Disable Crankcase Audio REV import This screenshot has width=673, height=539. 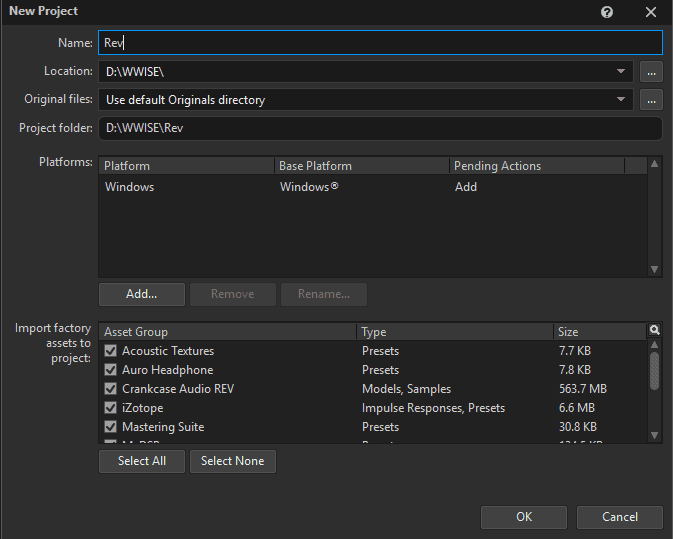(x=111, y=389)
